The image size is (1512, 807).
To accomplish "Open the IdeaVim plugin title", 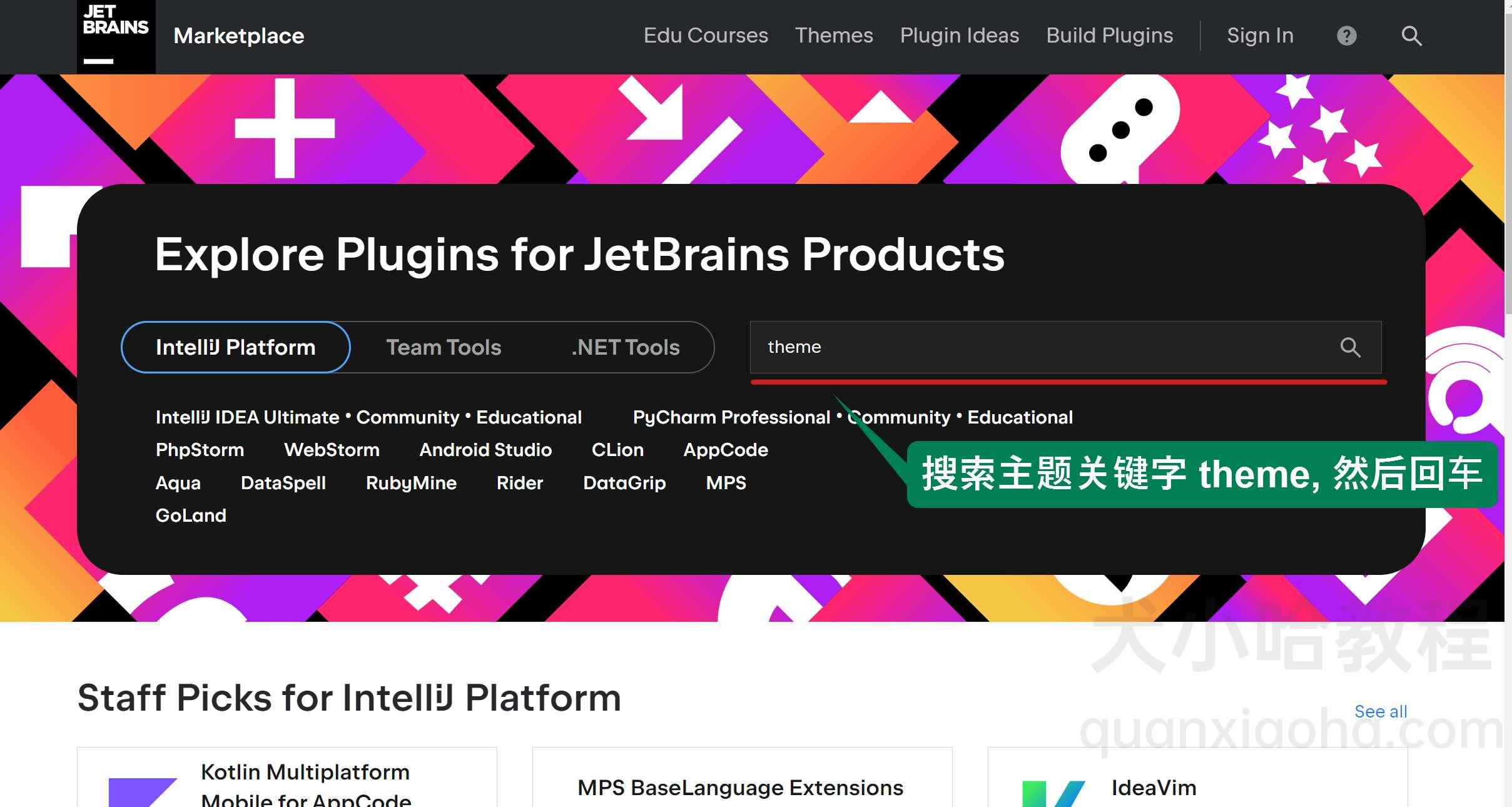I will coord(1154,788).
